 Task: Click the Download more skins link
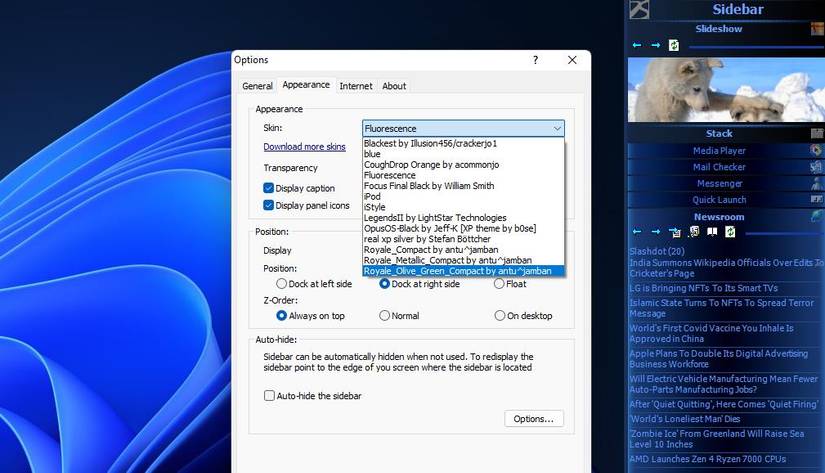304,147
